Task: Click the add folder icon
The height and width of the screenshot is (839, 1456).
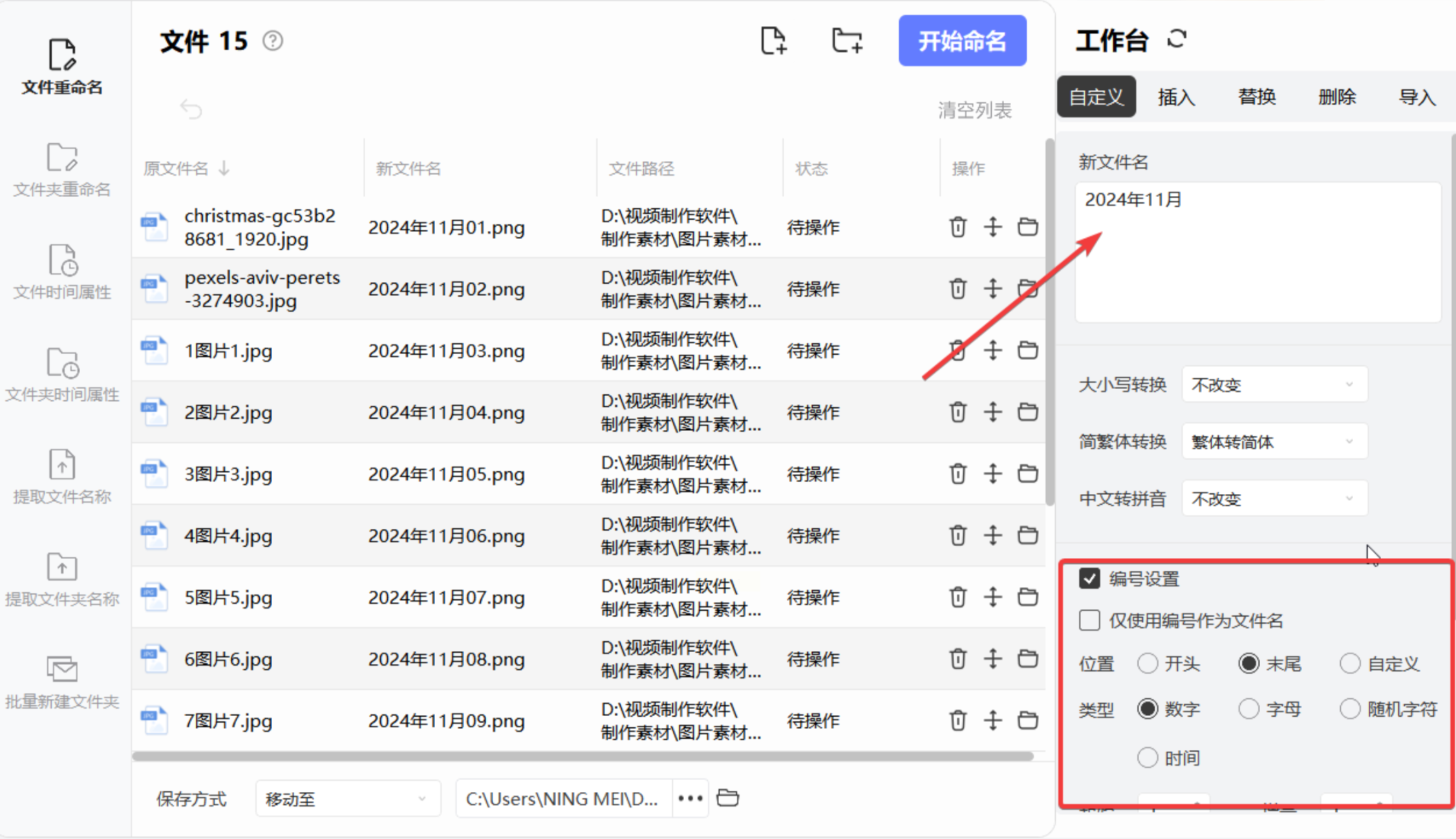Action: pos(846,41)
